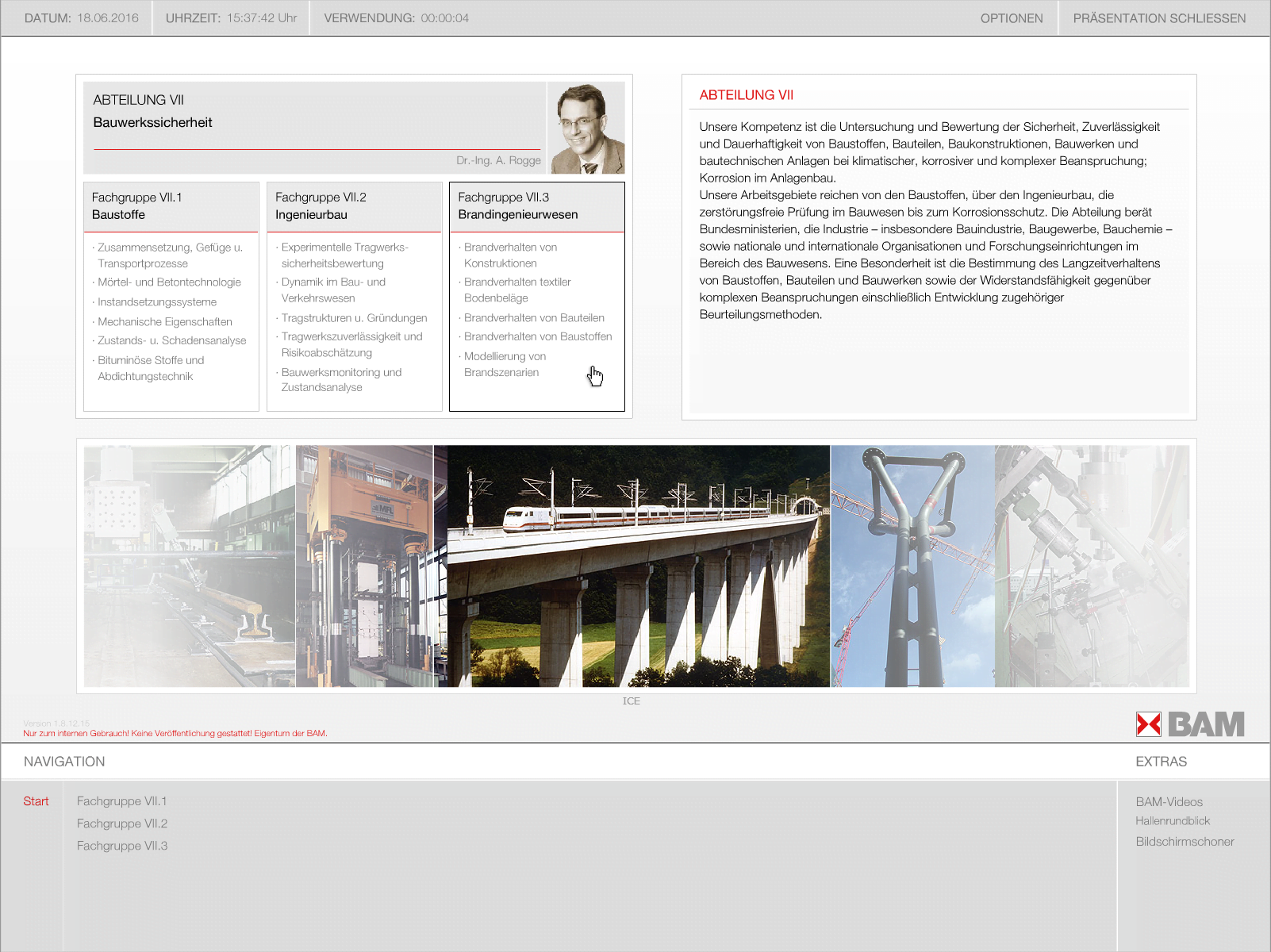Select Start in the navigation
This screenshot has width=1271, height=952.
tap(36, 801)
